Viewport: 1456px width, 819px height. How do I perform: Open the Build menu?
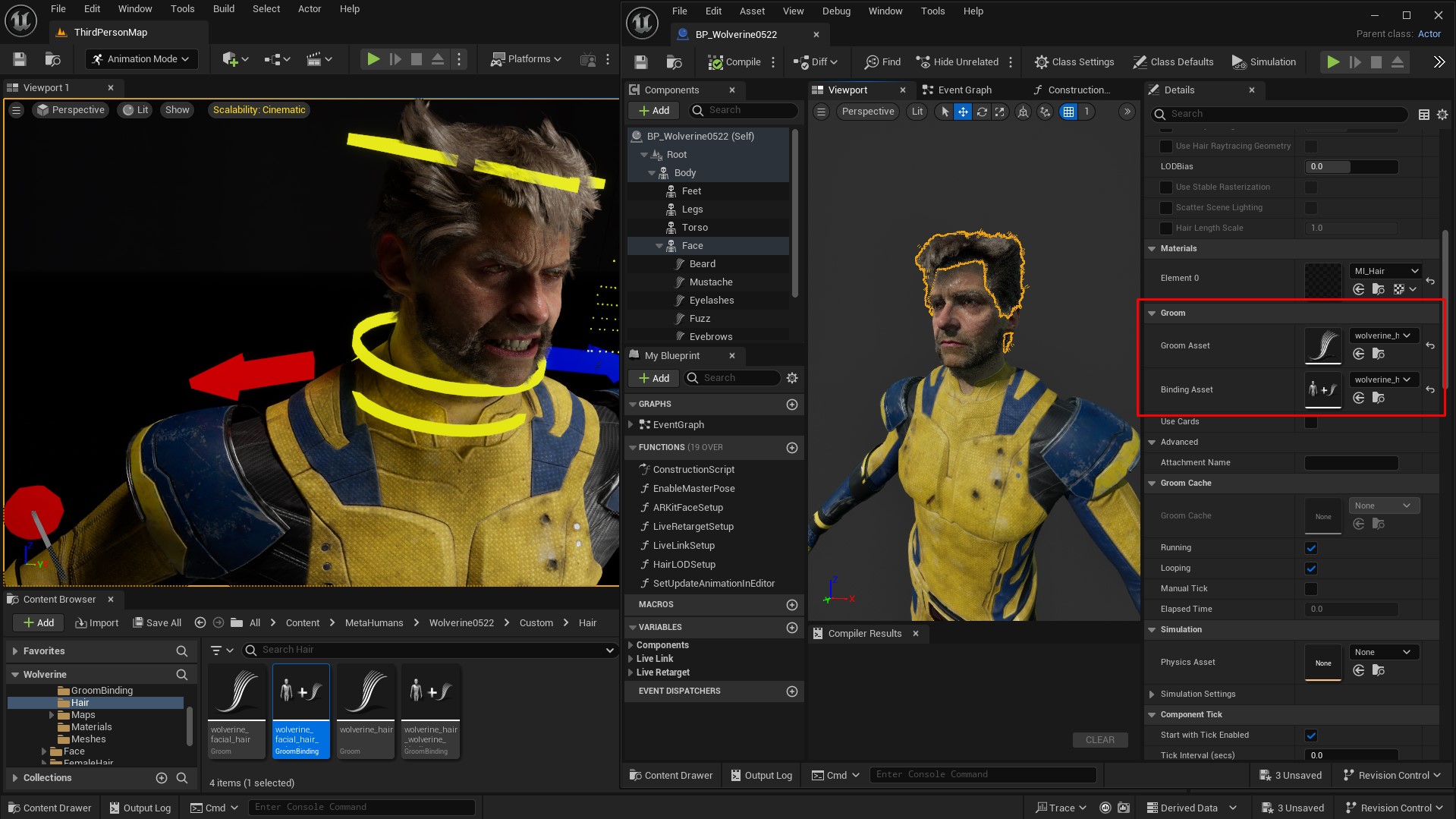(x=223, y=8)
